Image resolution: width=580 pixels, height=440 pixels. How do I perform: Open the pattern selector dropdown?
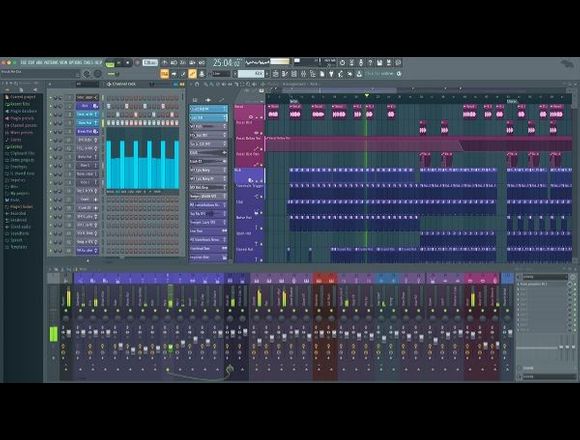click(x=251, y=74)
